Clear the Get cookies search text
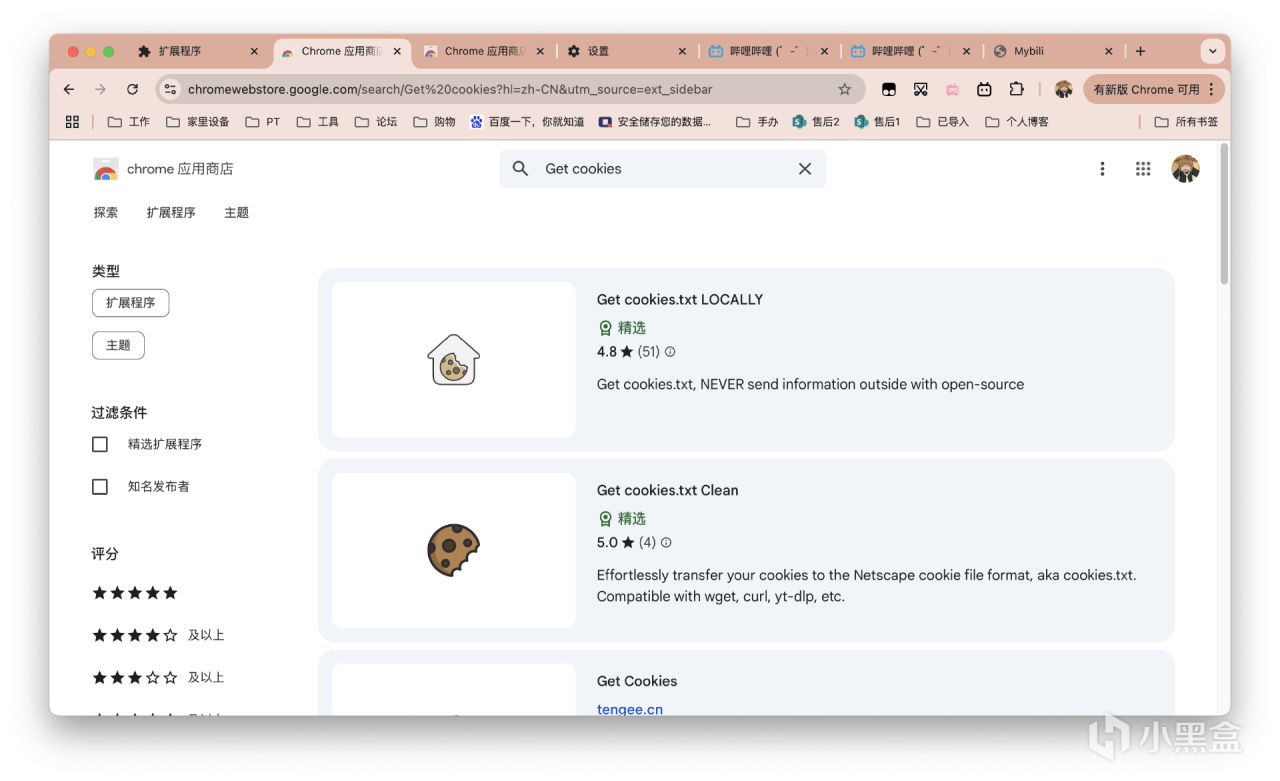1280x781 pixels. point(805,169)
